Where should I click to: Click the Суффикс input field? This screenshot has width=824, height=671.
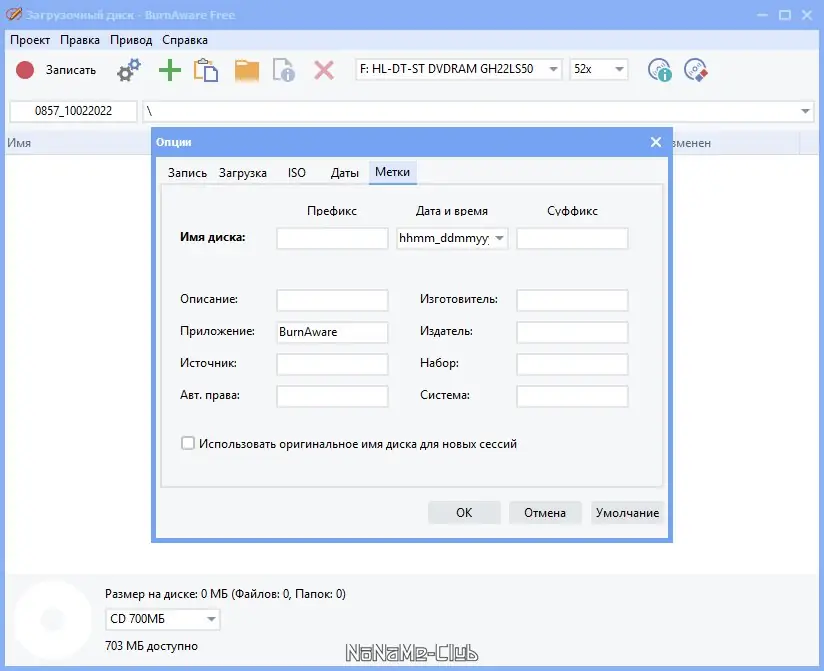(x=572, y=238)
